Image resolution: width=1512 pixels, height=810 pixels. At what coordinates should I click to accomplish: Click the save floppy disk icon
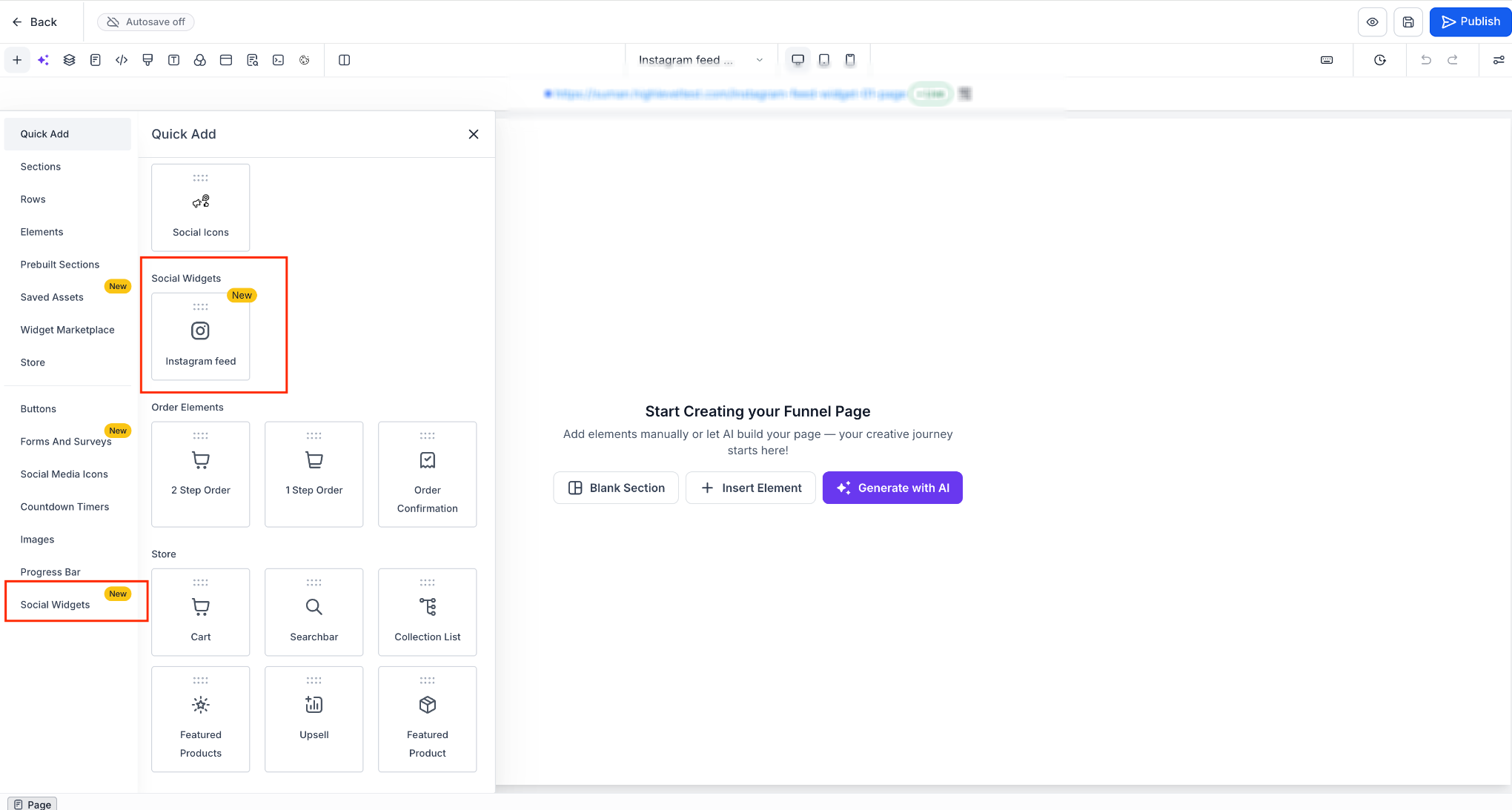tap(1408, 22)
